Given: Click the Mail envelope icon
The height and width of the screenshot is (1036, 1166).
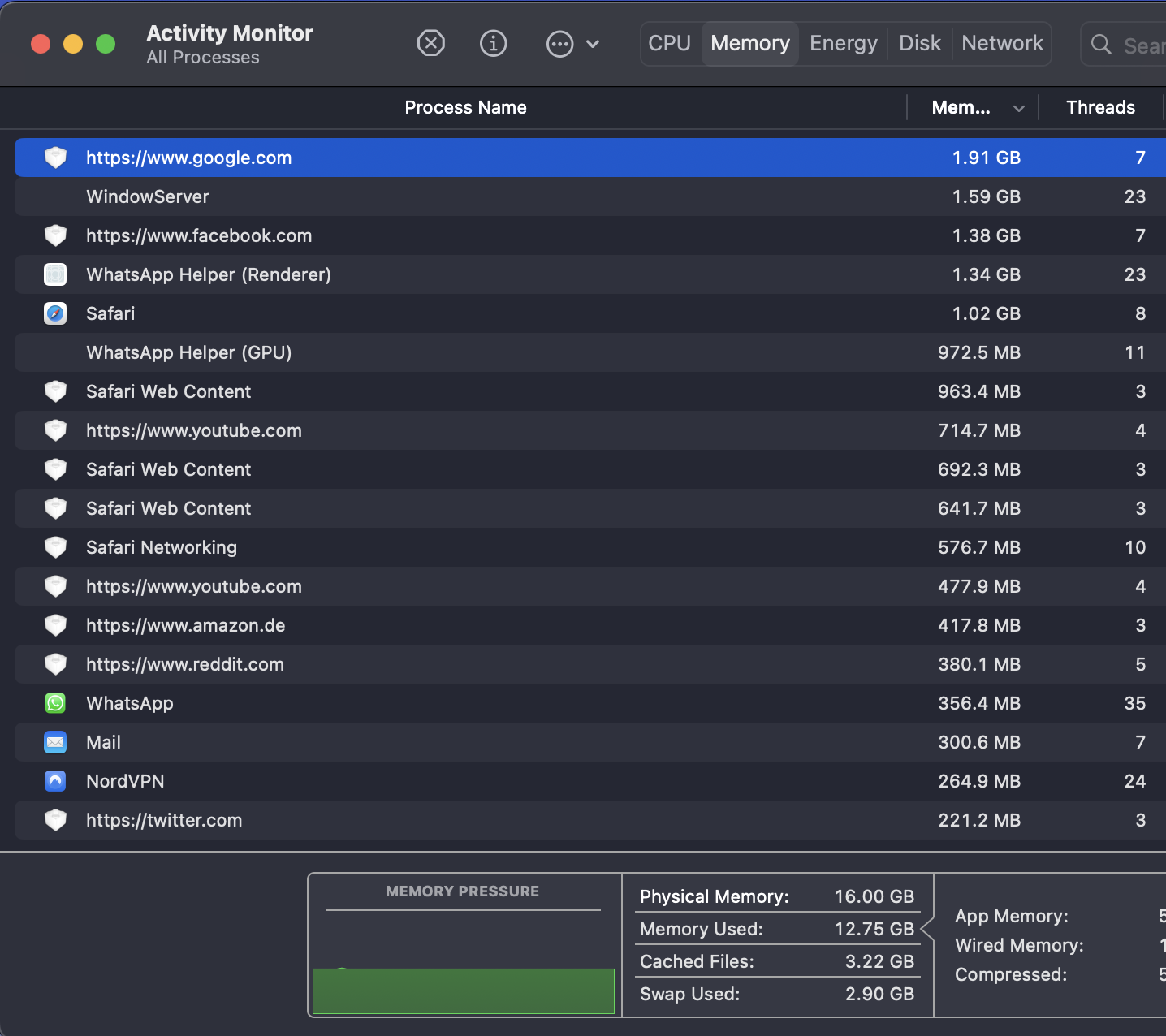Looking at the screenshot, I should (55, 742).
